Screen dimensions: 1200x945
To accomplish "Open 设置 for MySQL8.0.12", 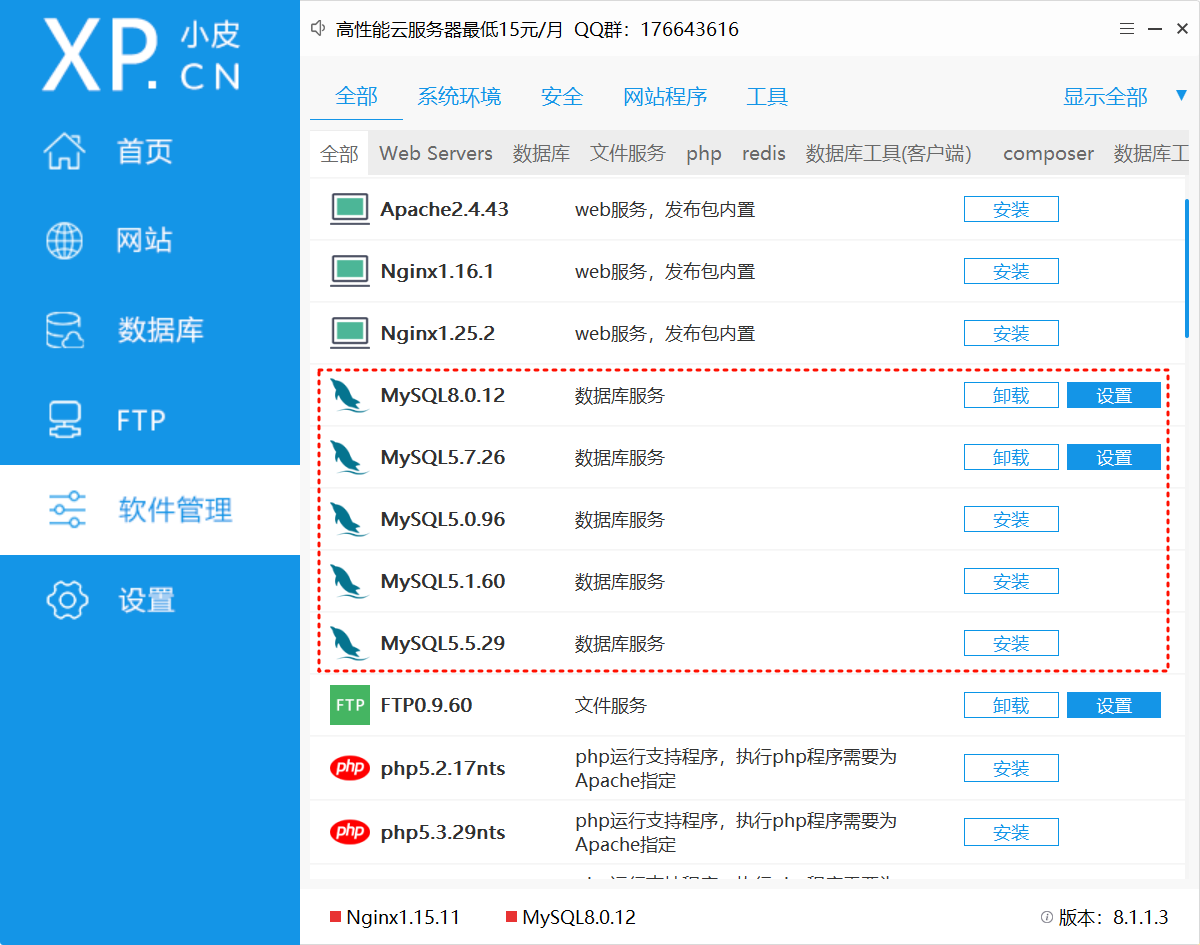I will pos(1114,395).
